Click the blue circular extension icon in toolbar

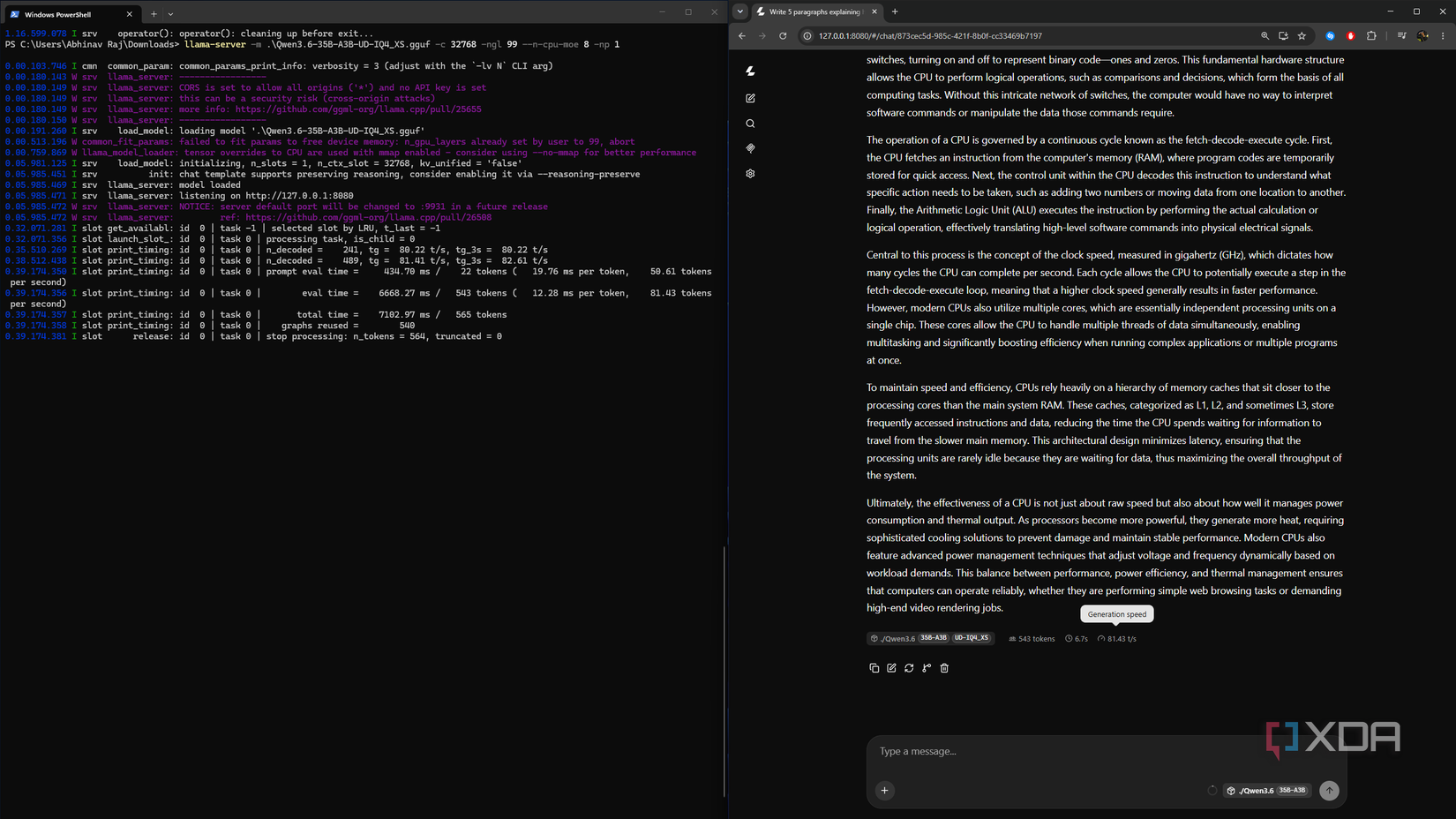(x=1331, y=36)
